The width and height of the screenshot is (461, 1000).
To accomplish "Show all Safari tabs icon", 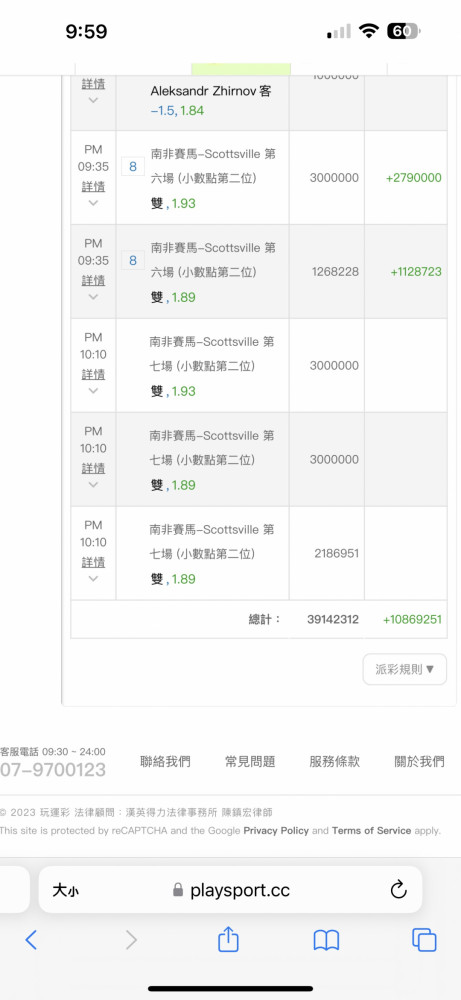I will pos(424,939).
